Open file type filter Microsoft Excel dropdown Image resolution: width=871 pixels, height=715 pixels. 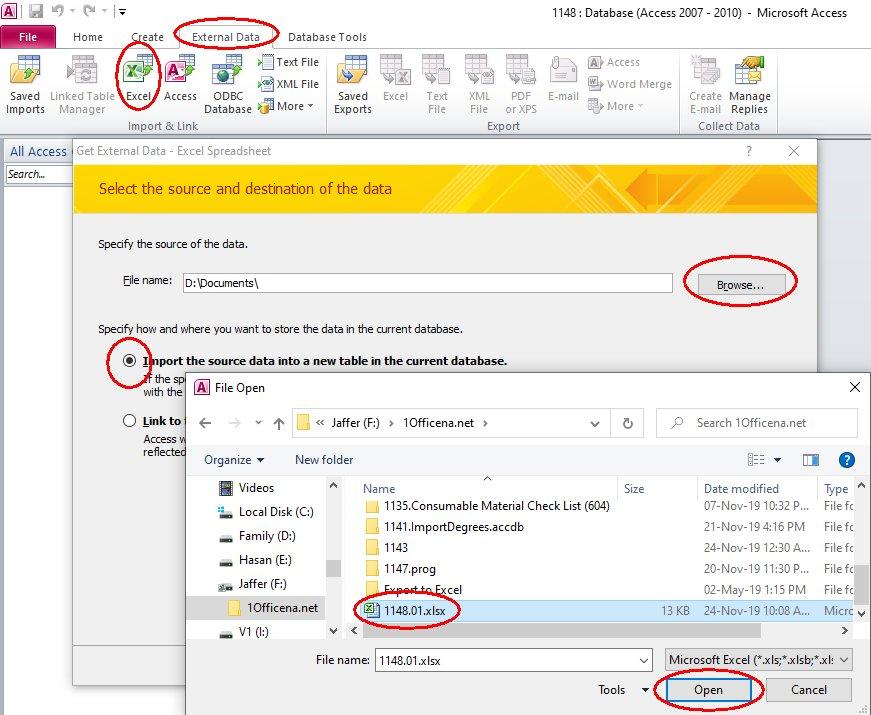pyautogui.click(x=758, y=660)
